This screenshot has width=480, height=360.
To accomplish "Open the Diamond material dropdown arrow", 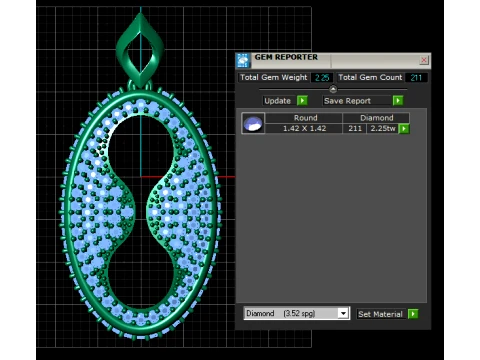I will [x=343, y=313].
